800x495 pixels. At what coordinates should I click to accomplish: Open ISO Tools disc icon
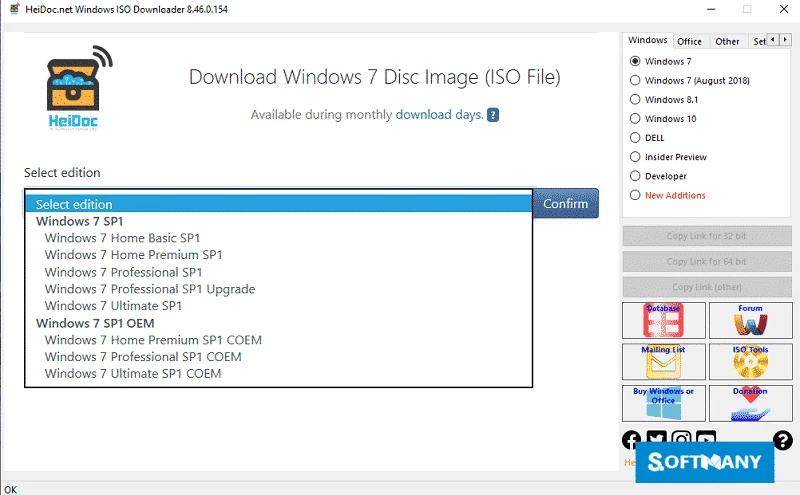(x=750, y=362)
